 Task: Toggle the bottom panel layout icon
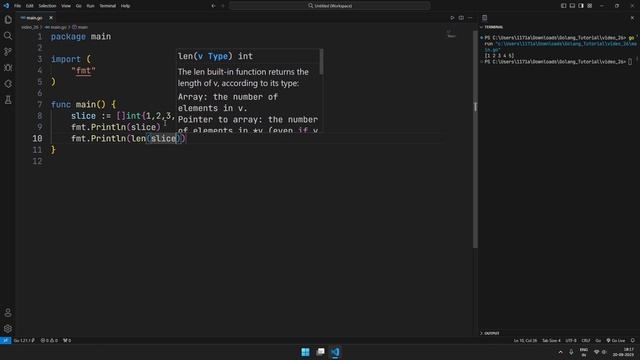572,6
